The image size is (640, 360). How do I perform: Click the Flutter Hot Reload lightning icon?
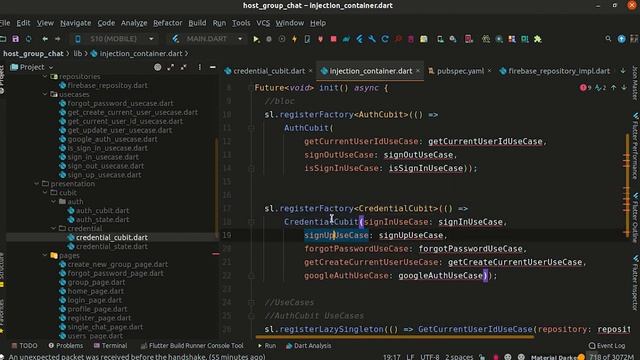[x=294, y=39]
